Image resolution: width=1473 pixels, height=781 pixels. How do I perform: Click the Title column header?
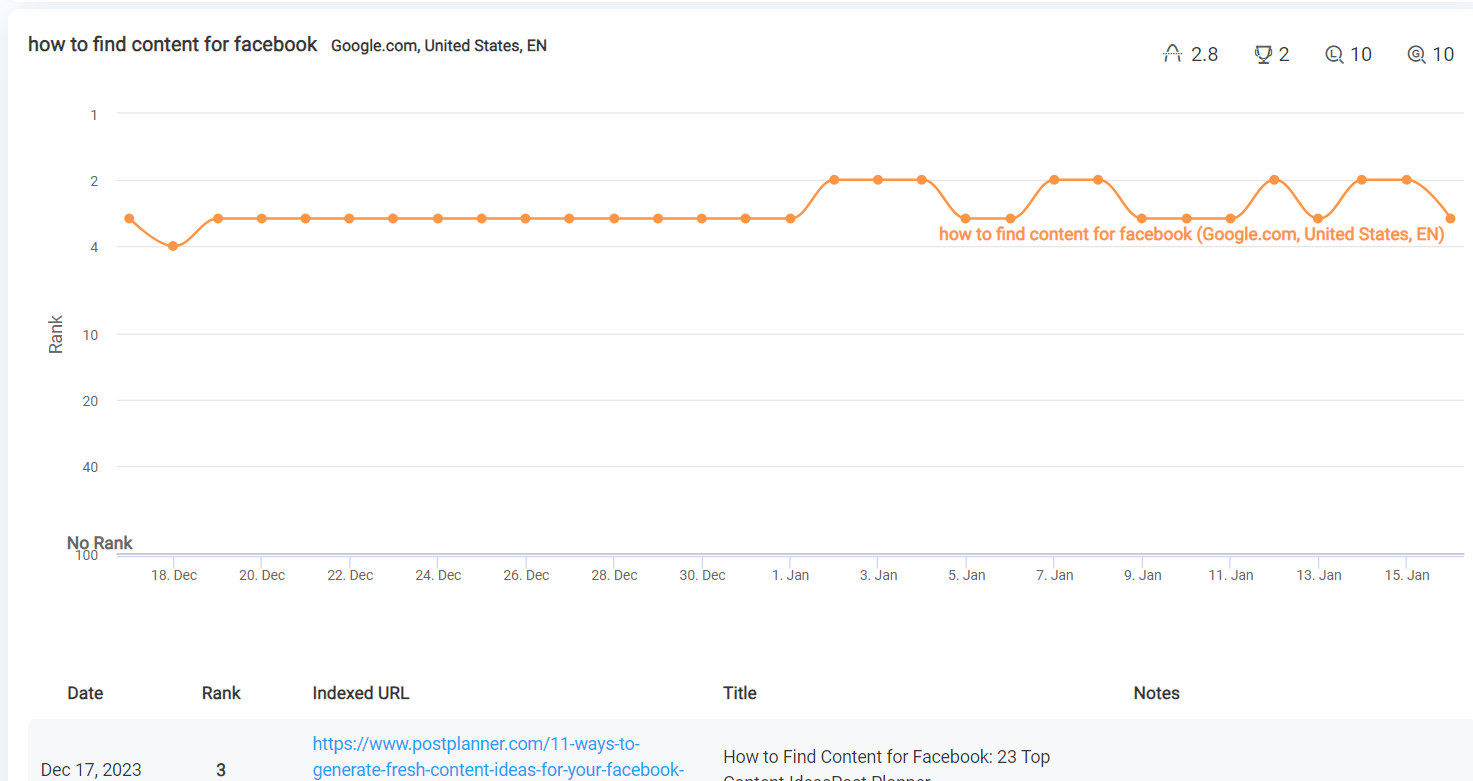point(740,693)
